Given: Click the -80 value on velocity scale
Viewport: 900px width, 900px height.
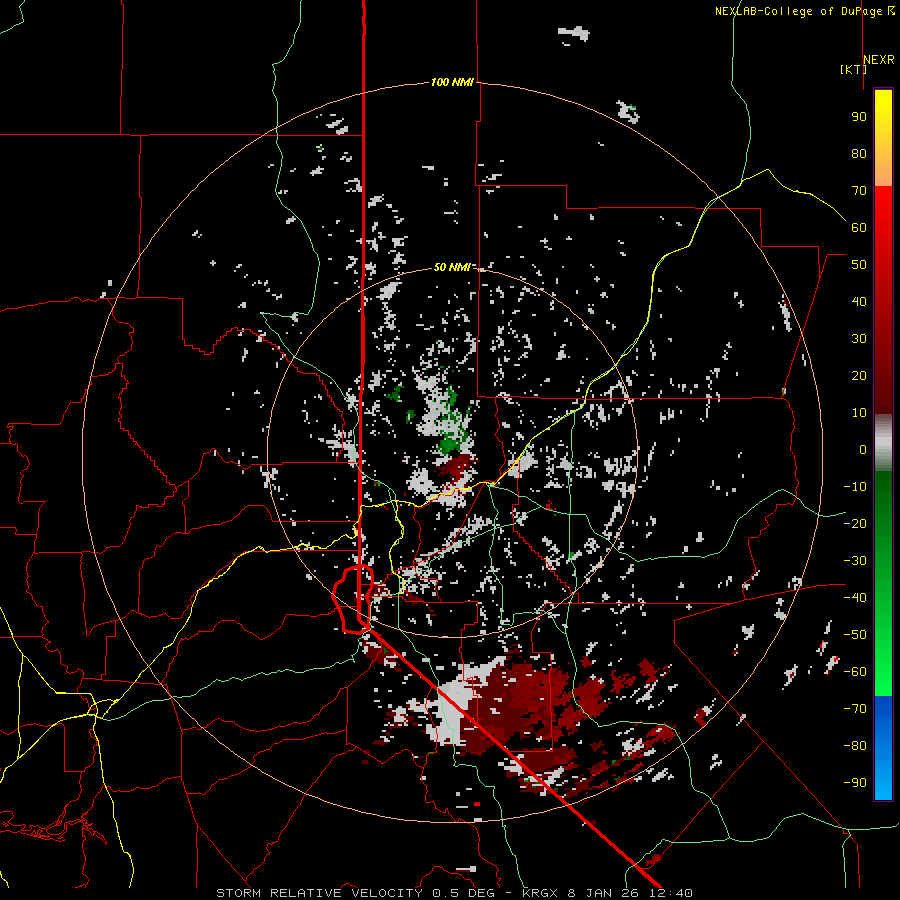Looking at the screenshot, I should 855,746.
